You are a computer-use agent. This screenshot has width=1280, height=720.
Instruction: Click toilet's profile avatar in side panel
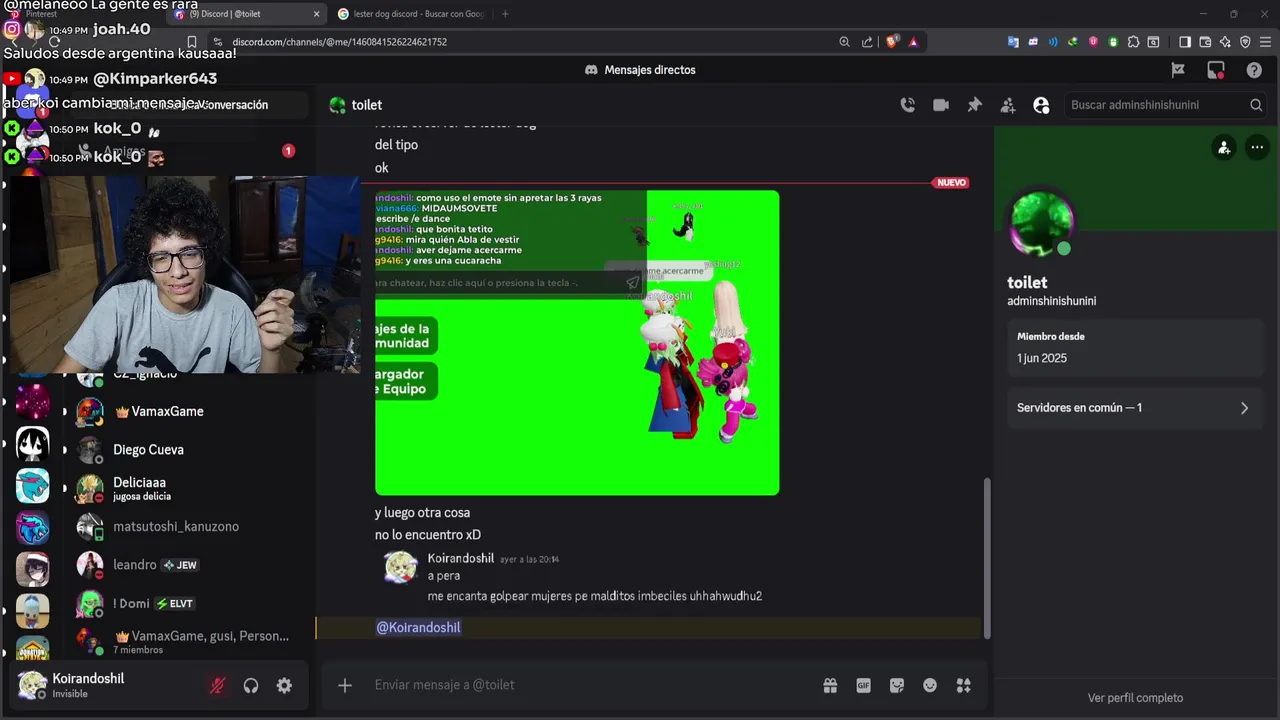tap(1042, 221)
